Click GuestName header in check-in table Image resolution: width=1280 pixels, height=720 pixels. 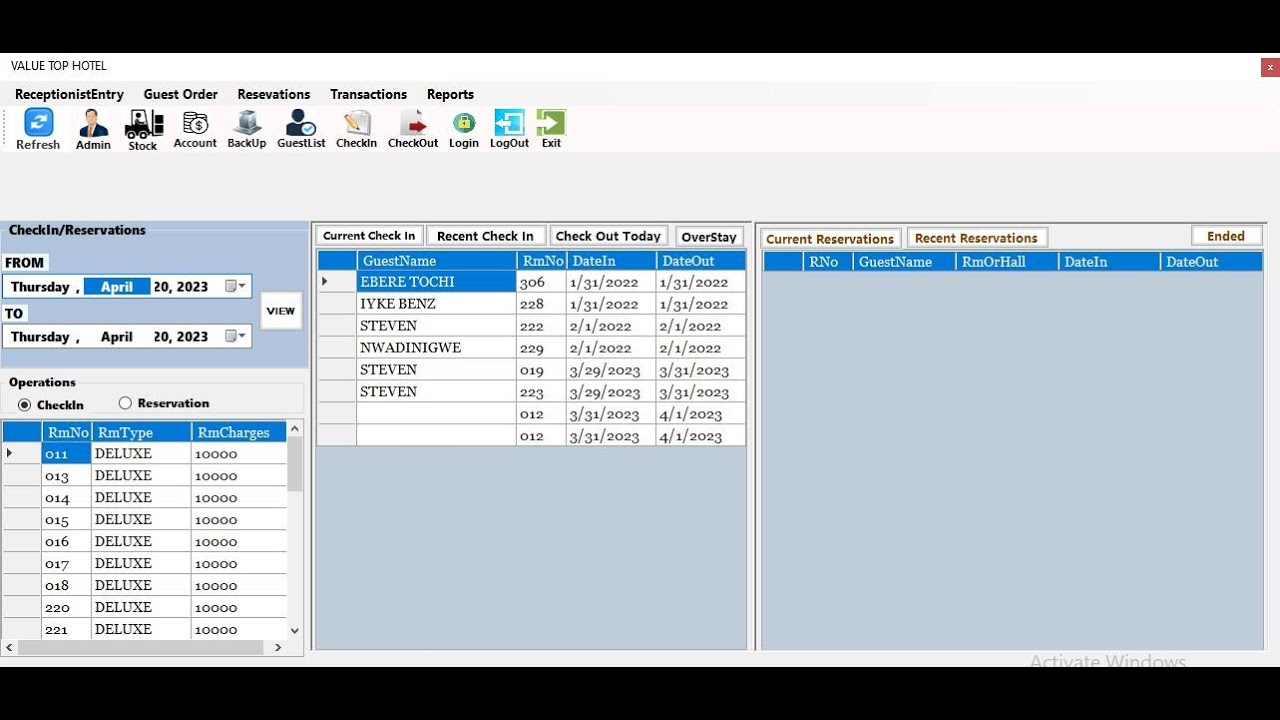click(x=437, y=261)
